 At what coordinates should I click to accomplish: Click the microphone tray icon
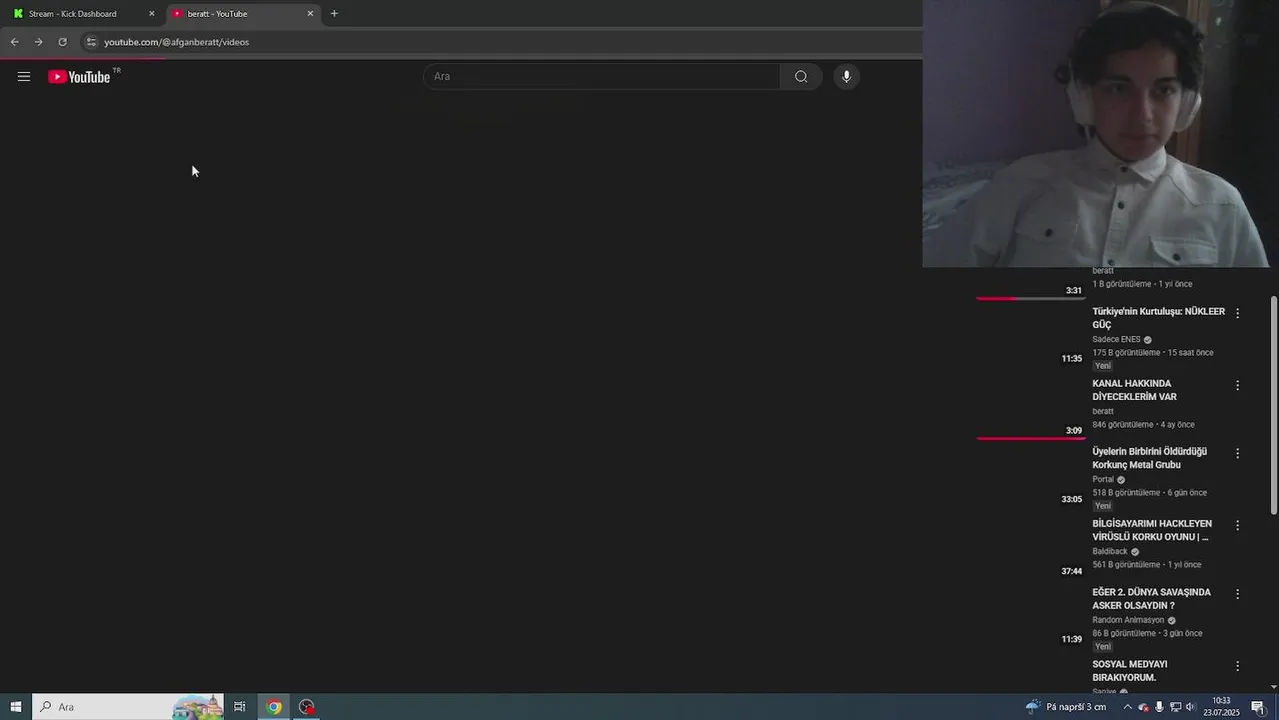pos(1159,707)
